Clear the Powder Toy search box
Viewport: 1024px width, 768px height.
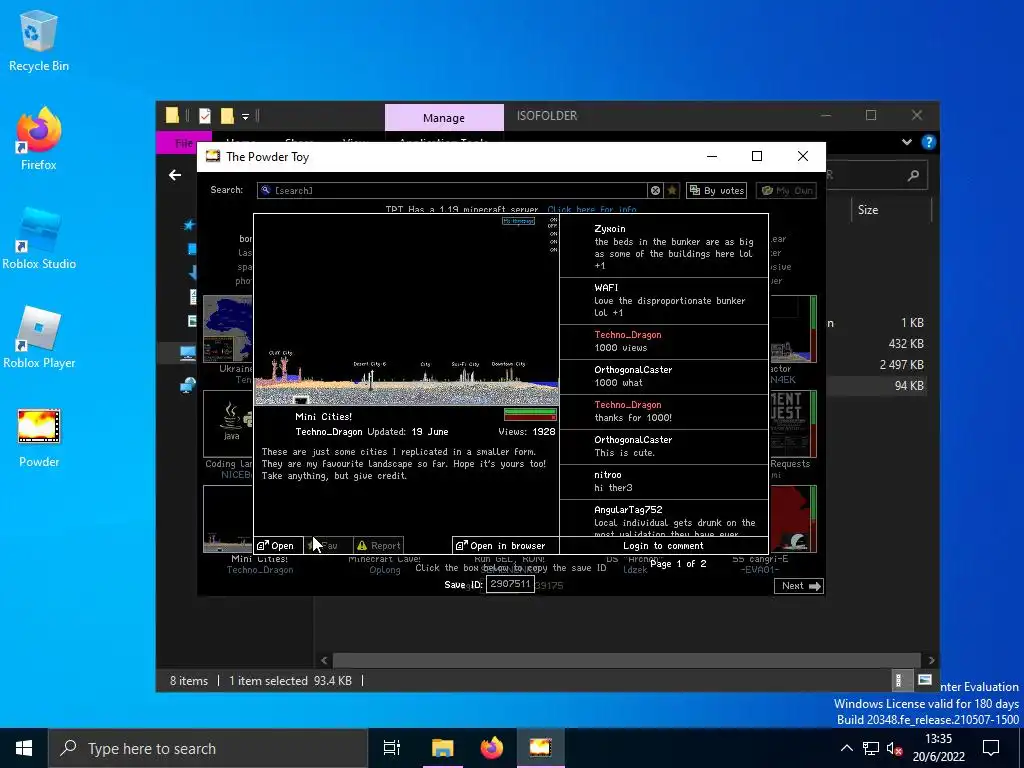coord(655,190)
